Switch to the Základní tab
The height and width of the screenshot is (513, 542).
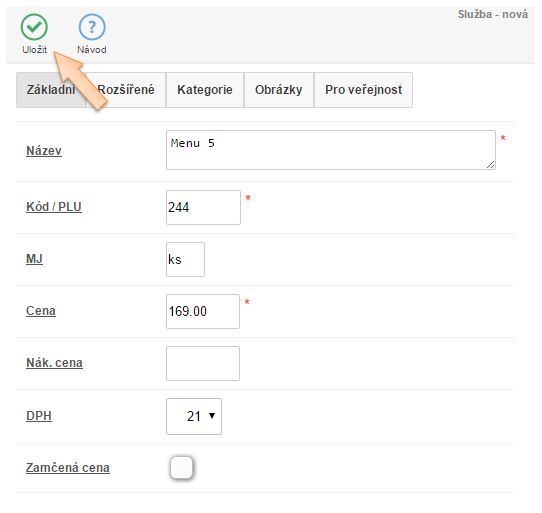51,90
